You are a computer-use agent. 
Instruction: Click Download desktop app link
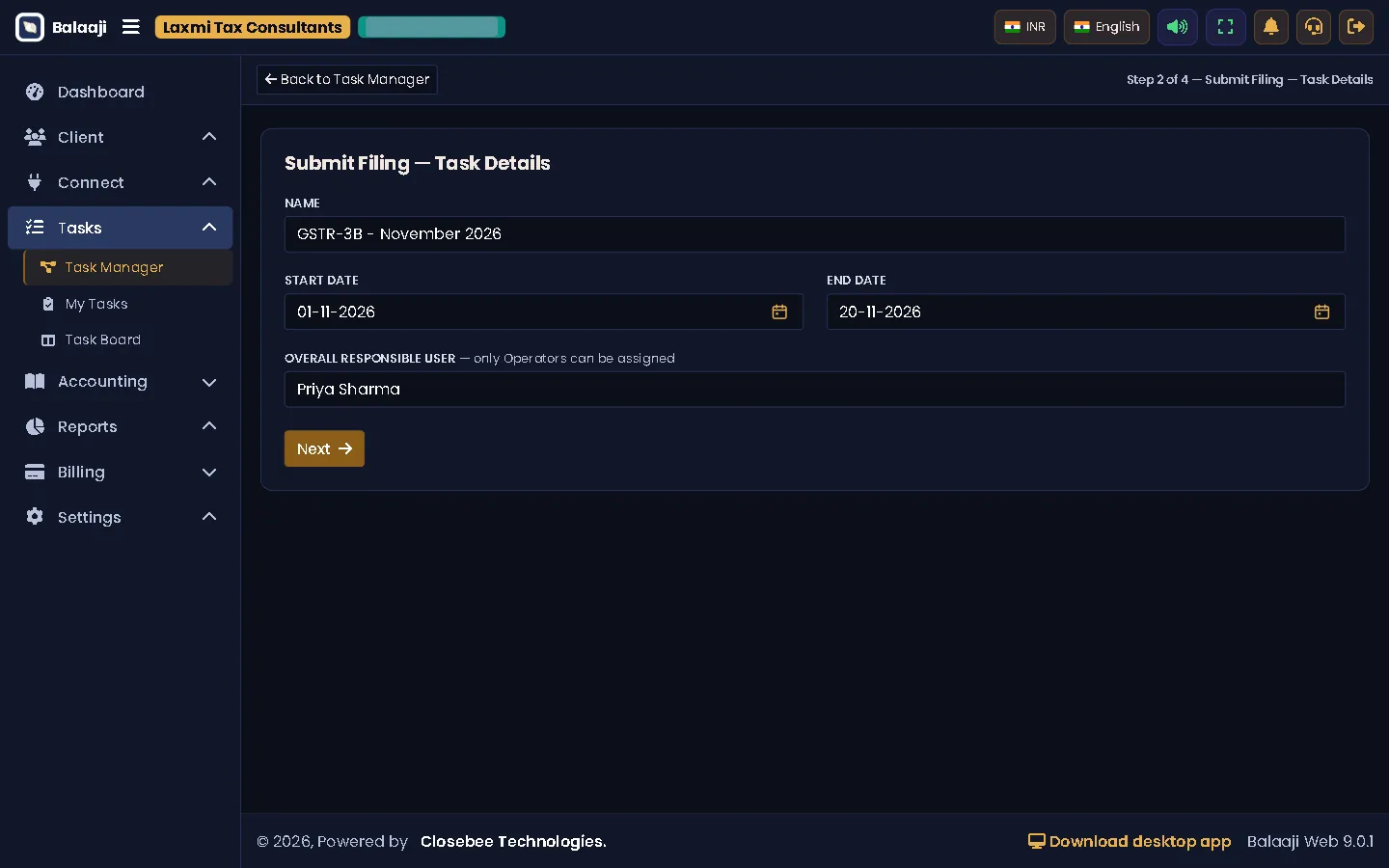[1130, 841]
